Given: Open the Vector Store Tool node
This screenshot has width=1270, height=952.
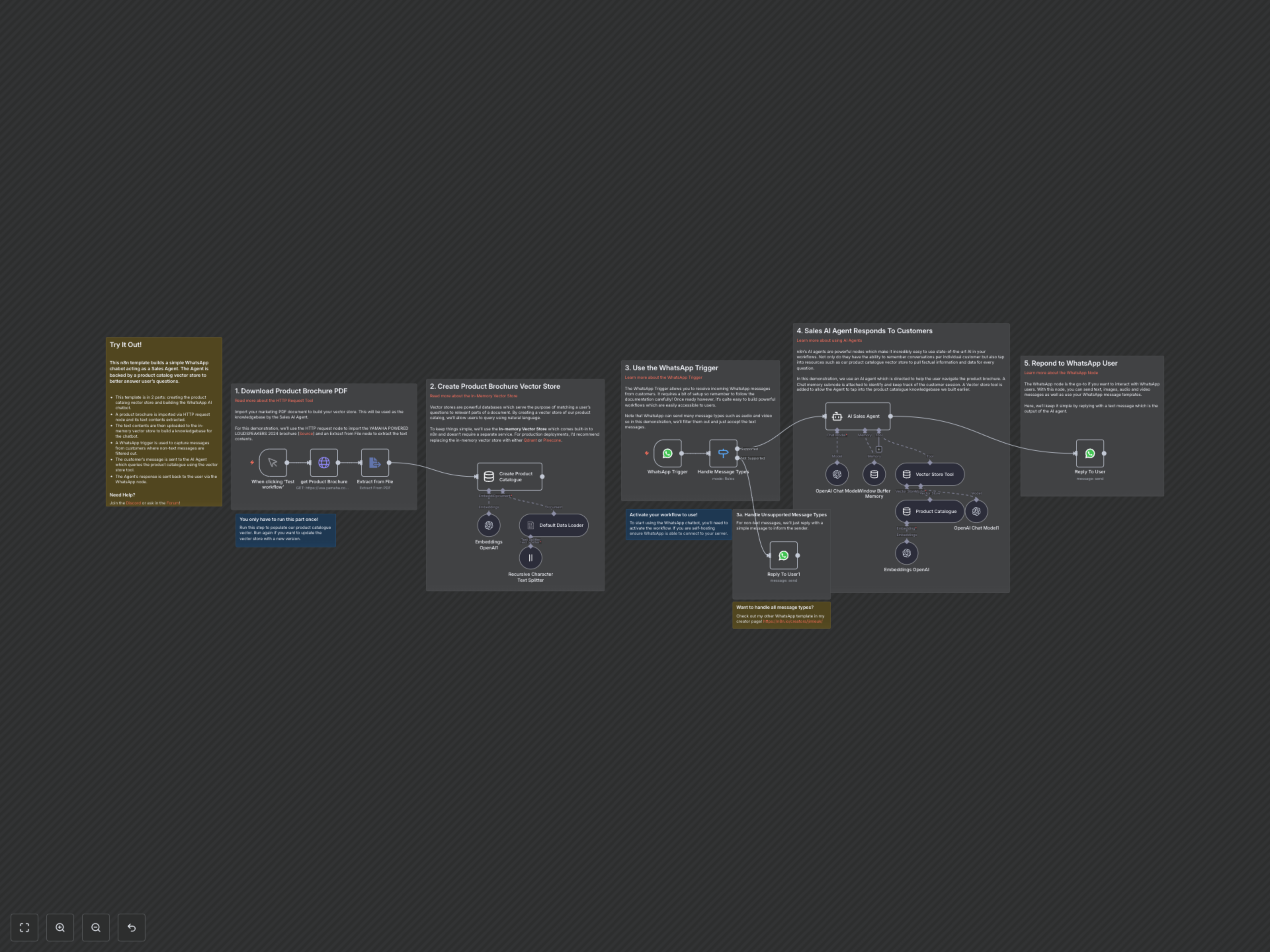Looking at the screenshot, I should click(930, 474).
